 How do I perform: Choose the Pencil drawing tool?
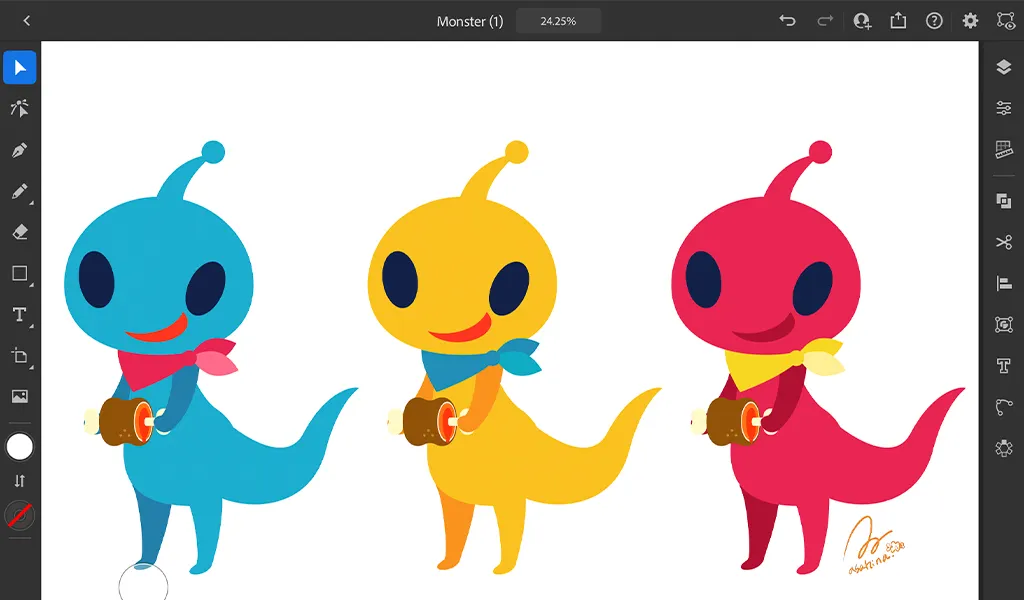tap(20, 191)
